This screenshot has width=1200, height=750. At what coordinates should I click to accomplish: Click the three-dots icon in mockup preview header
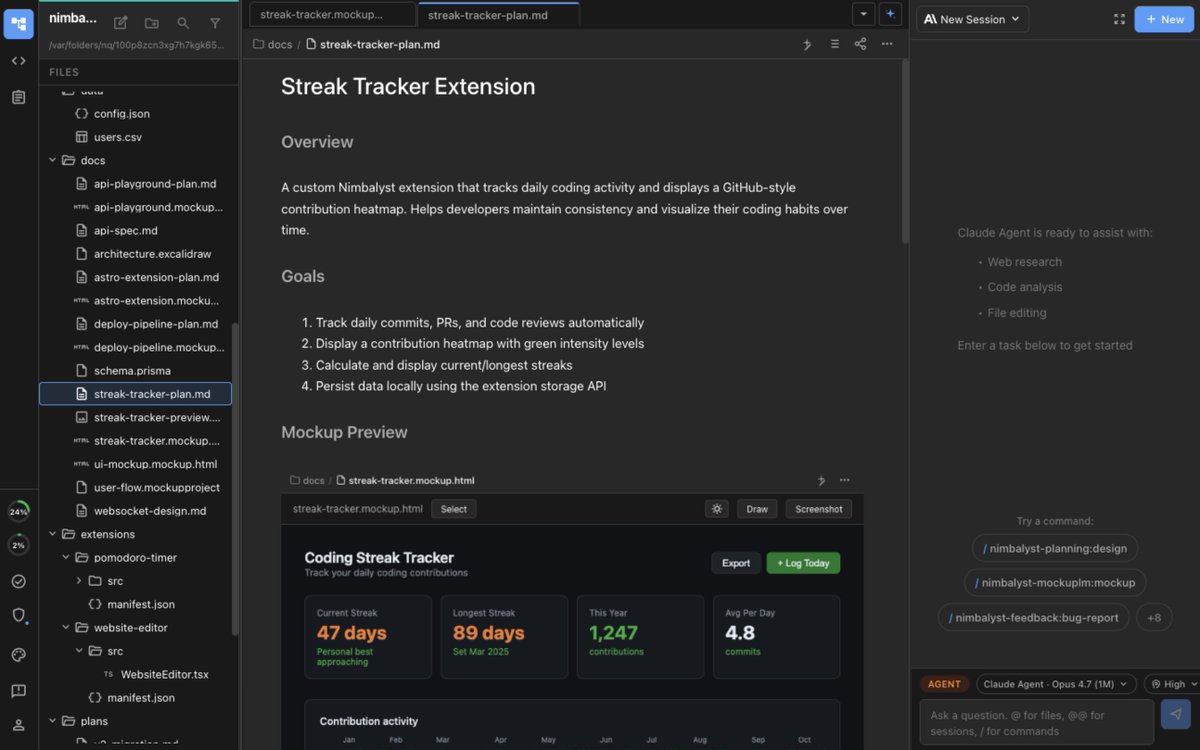(845, 480)
